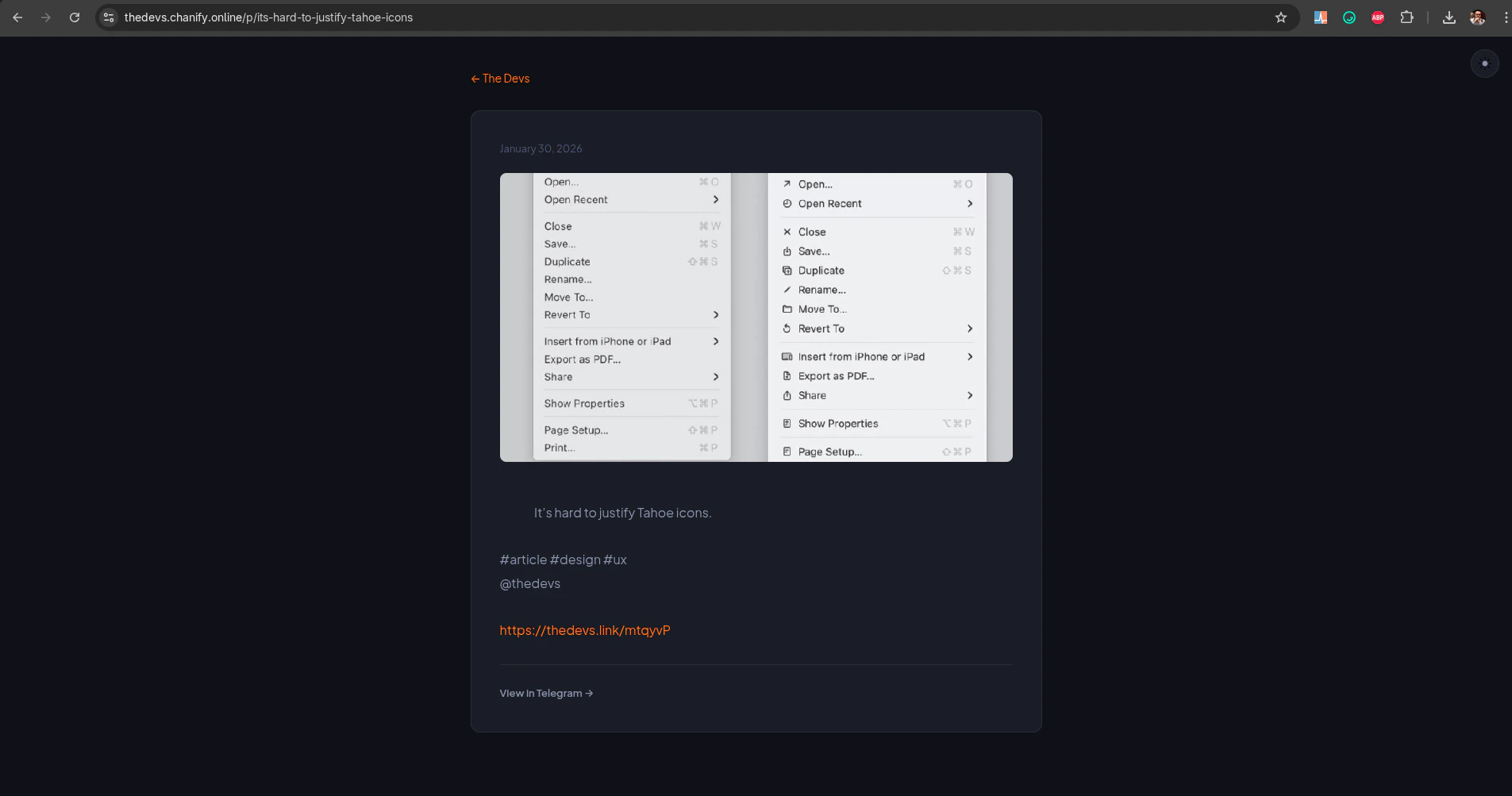Reload the current page

[75, 17]
